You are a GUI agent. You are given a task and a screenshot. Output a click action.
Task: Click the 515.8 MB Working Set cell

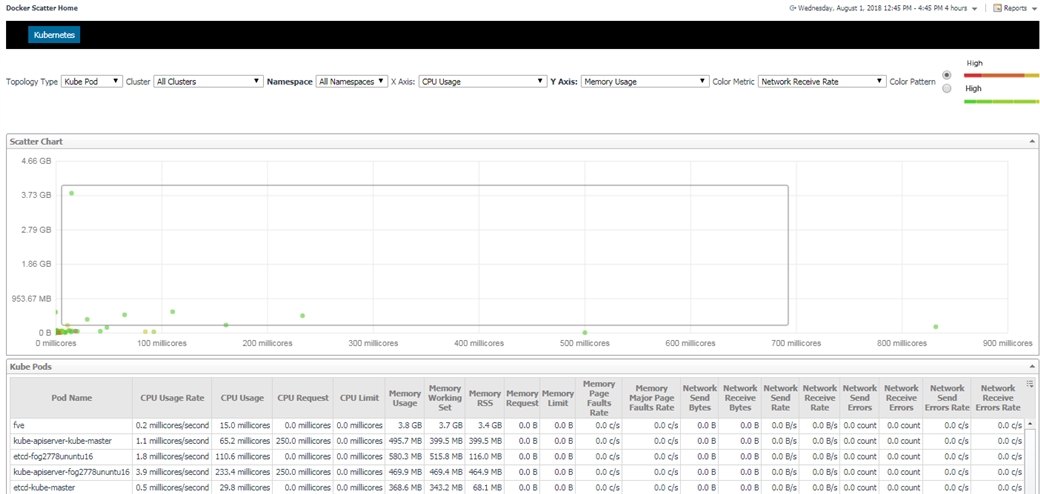coord(445,456)
